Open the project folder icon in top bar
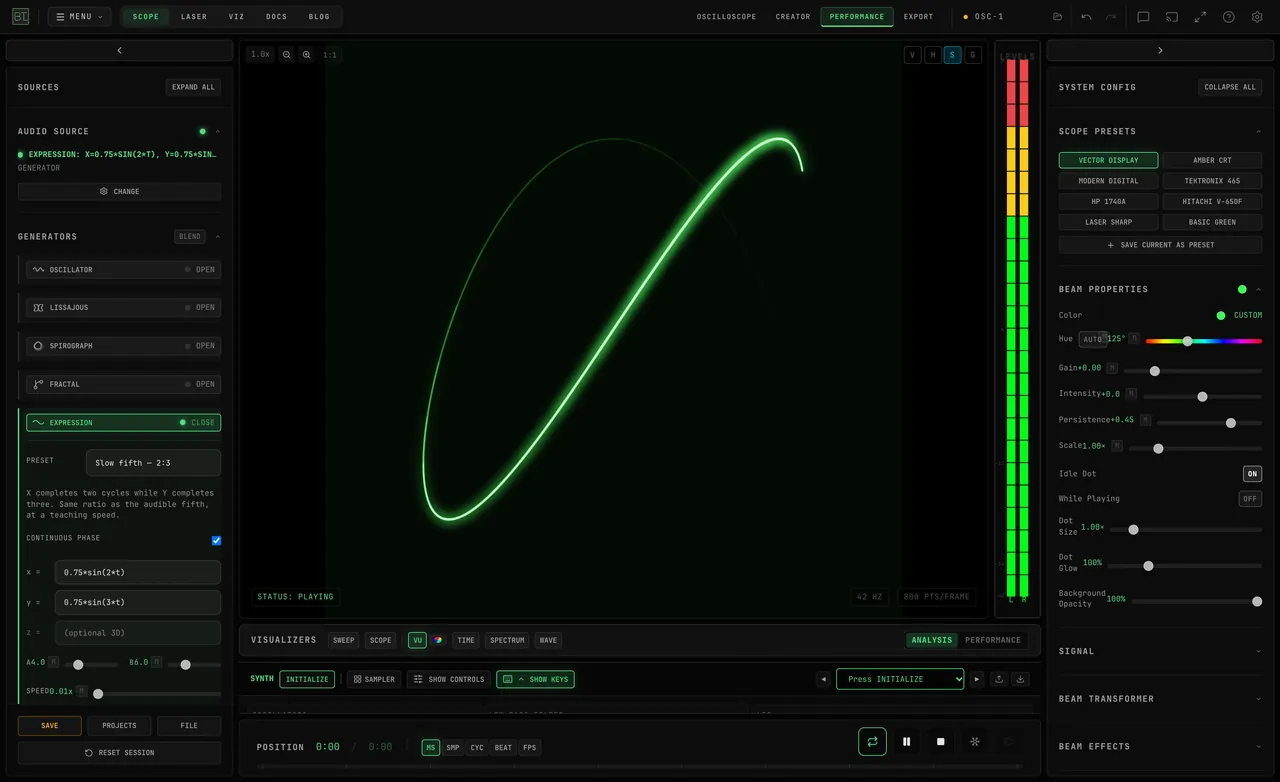 1058,17
